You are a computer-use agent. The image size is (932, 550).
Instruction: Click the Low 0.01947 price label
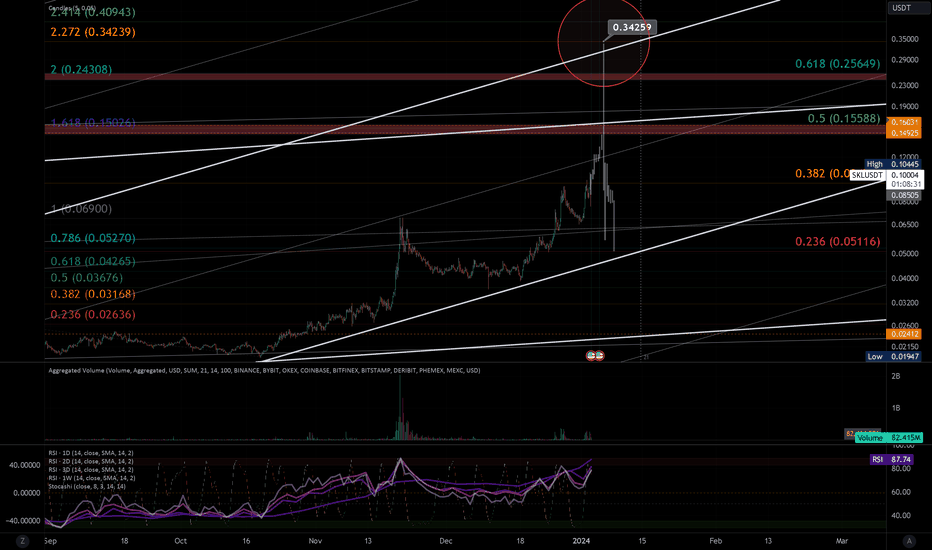(x=893, y=357)
